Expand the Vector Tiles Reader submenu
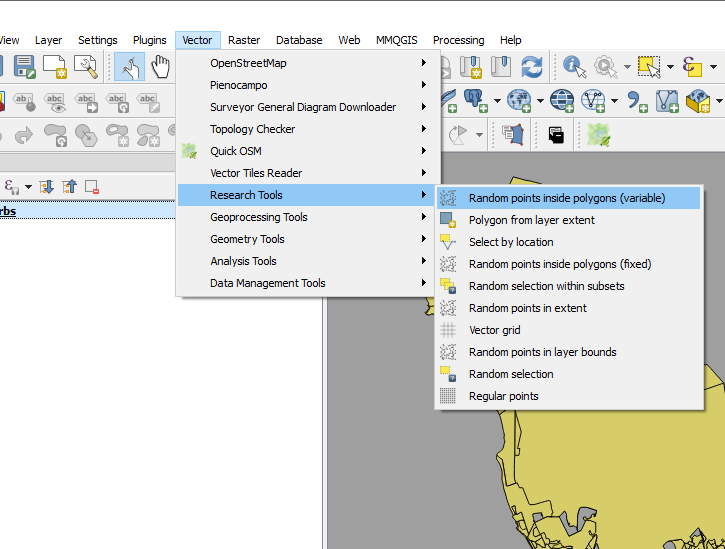 click(x=306, y=173)
